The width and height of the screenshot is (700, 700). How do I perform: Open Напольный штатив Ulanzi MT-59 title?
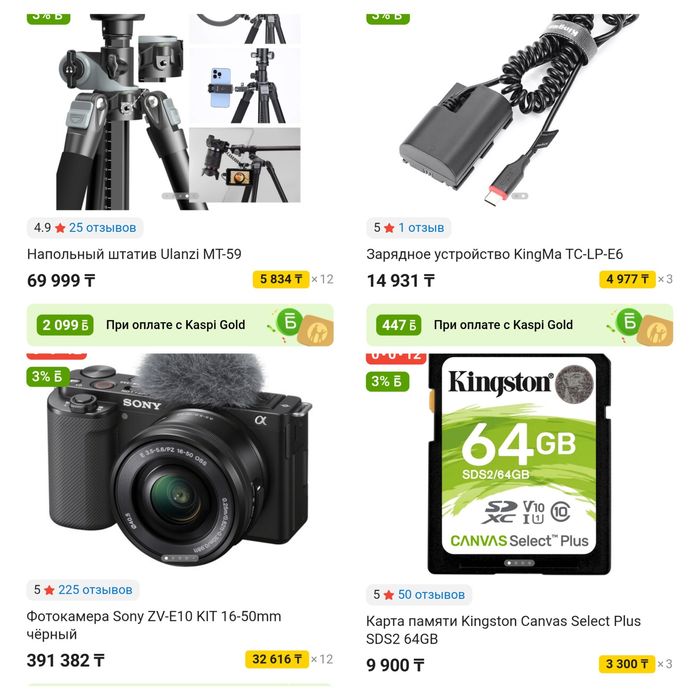134,254
